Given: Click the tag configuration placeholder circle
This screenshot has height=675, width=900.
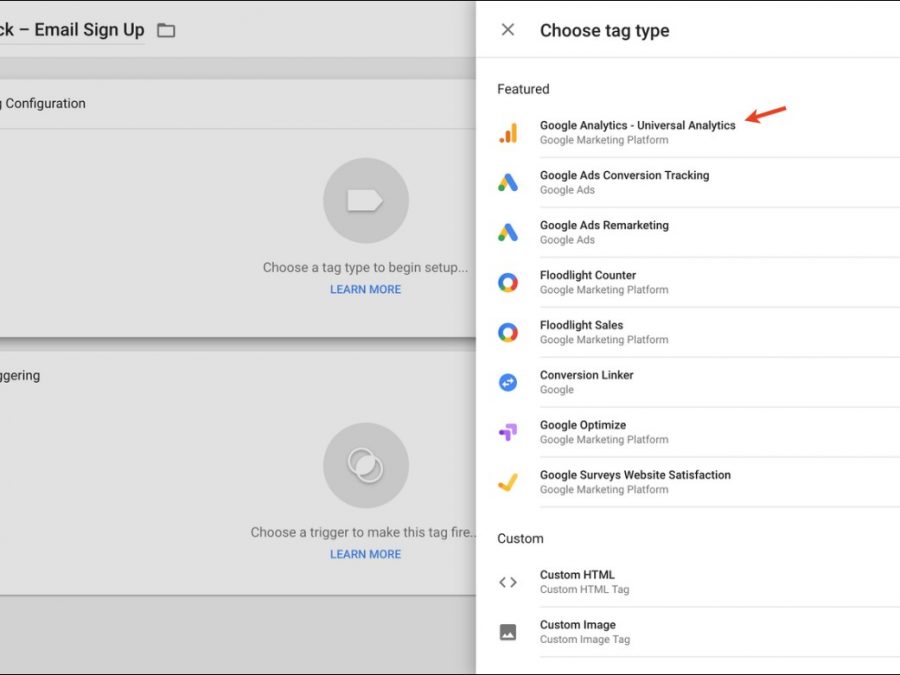Looking at the screenshot, I should [x=365, y=201].
